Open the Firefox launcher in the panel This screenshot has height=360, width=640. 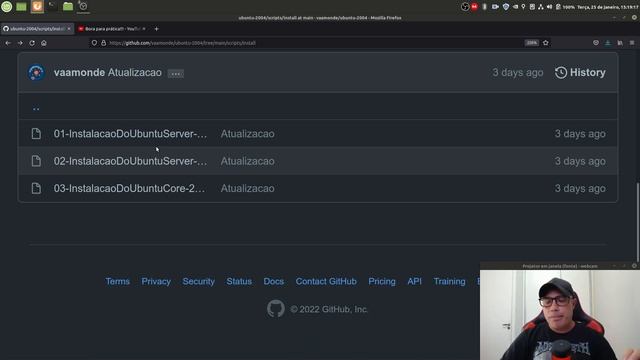tap(37, 7)
